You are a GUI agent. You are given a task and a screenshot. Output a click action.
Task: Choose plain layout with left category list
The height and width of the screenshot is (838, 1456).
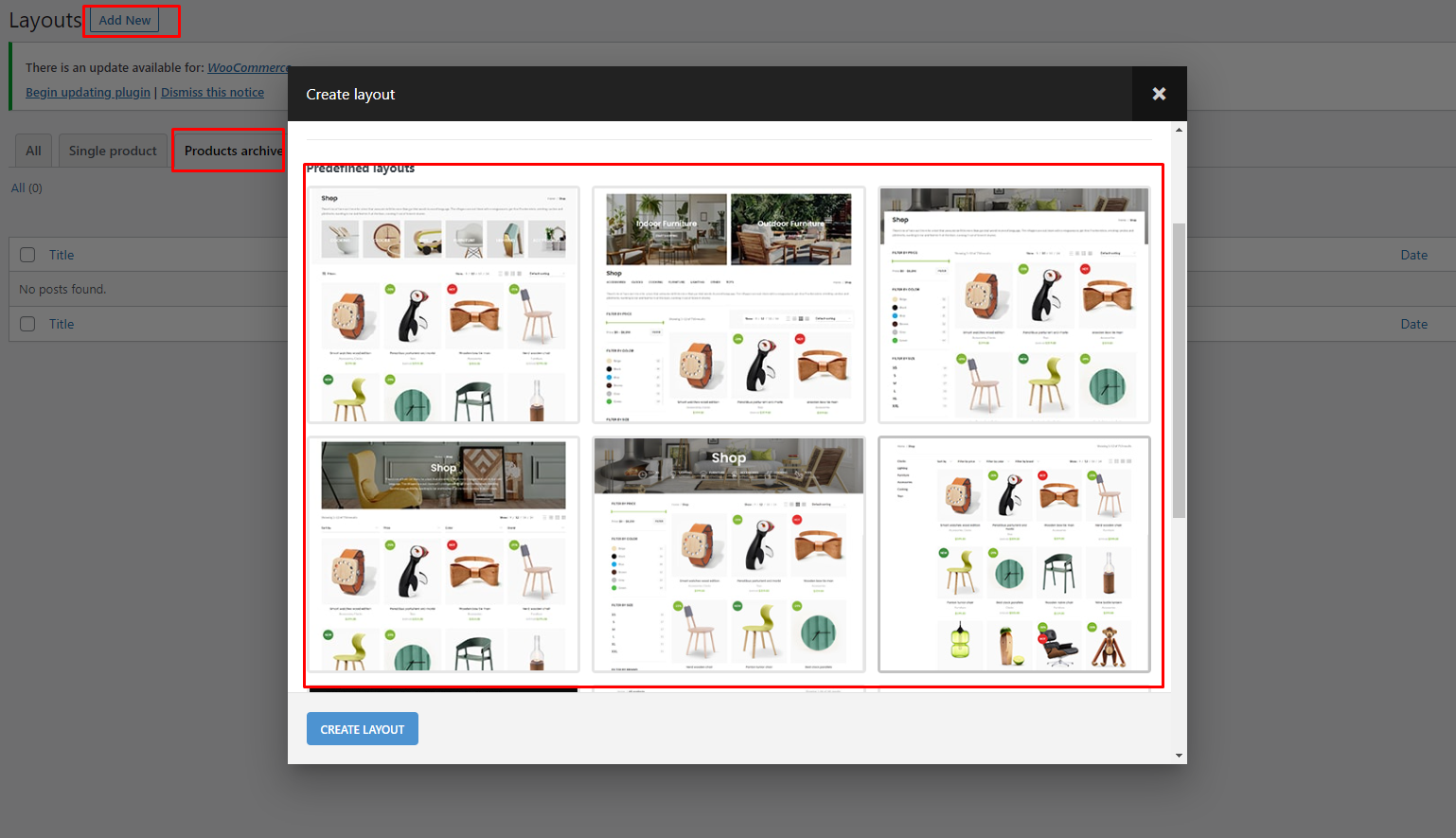pos(1014,555)
